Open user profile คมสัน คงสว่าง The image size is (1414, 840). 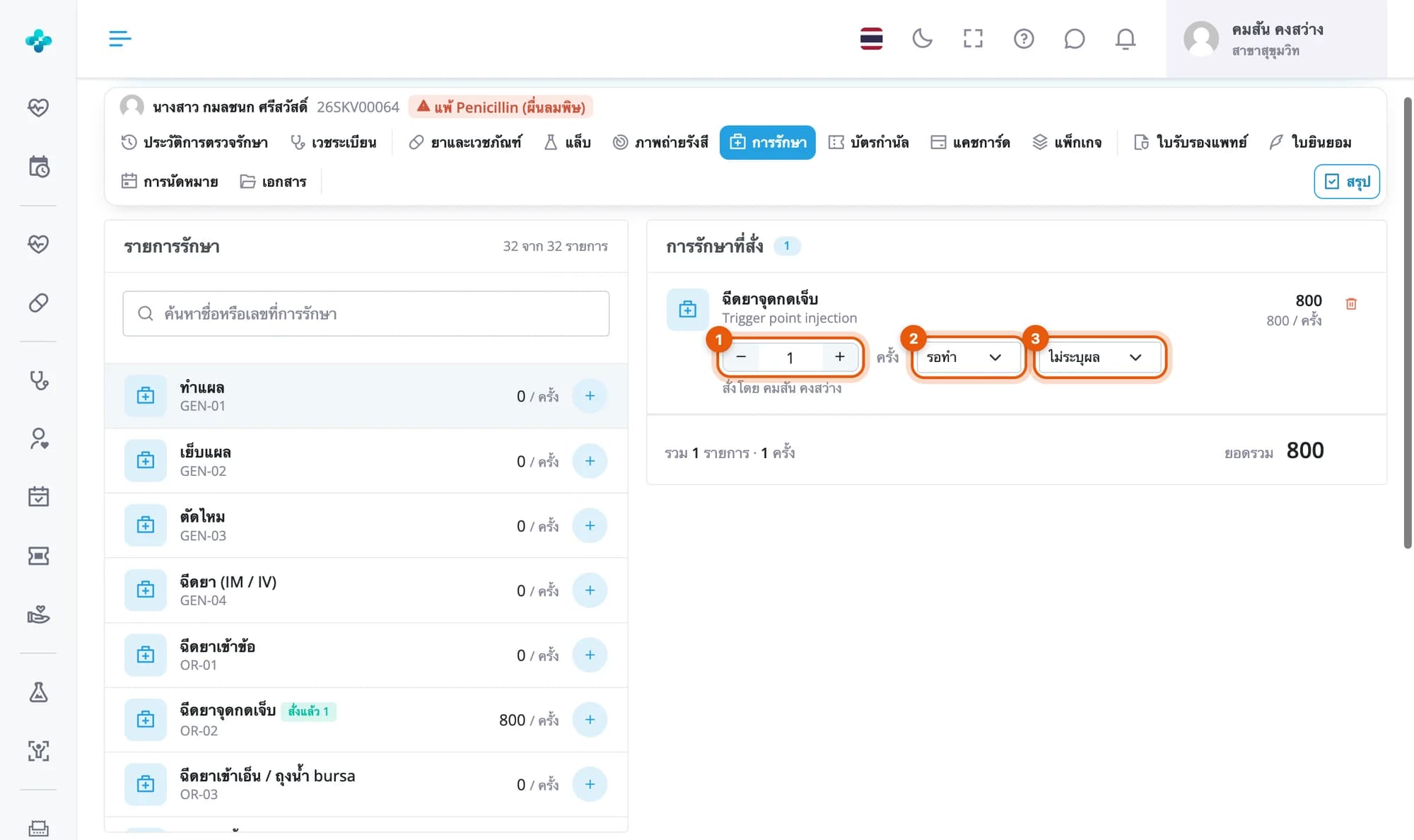click(x=1276, y=38)
